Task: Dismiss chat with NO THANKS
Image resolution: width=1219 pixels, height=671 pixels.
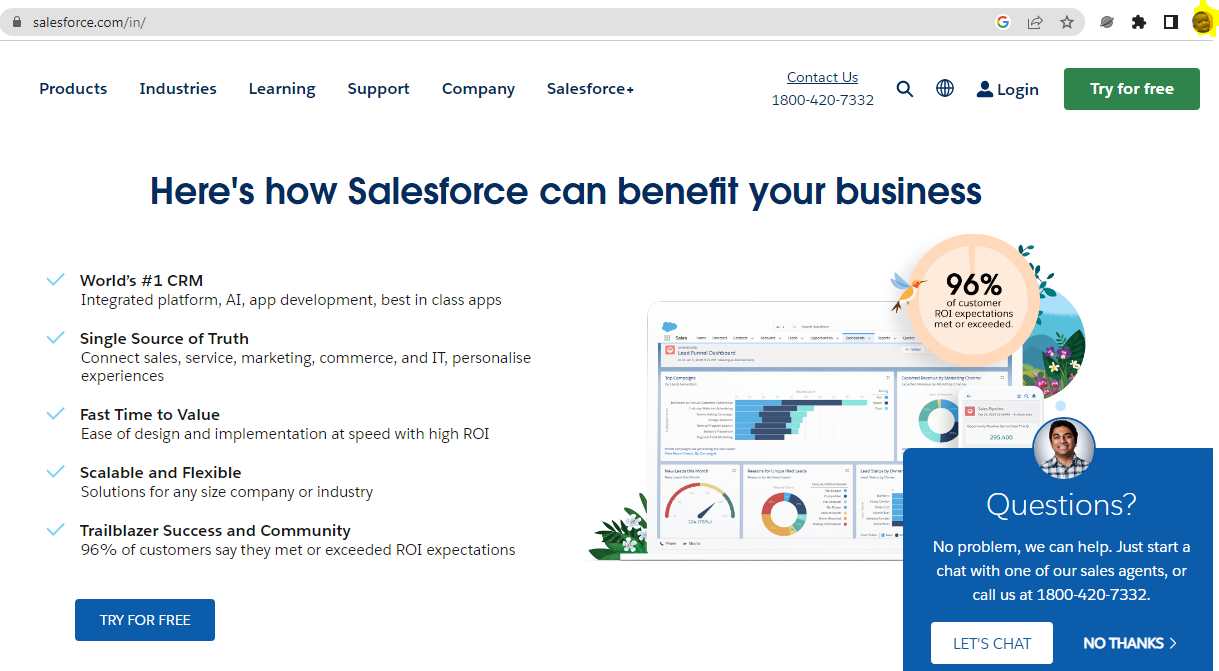Action: tap(1130, 643)
